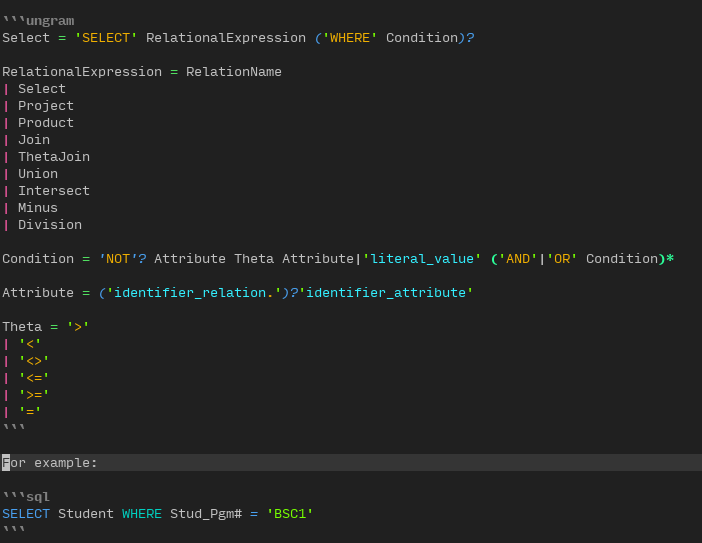Click the SELECT keyword in the SQL example

point(26,514)
